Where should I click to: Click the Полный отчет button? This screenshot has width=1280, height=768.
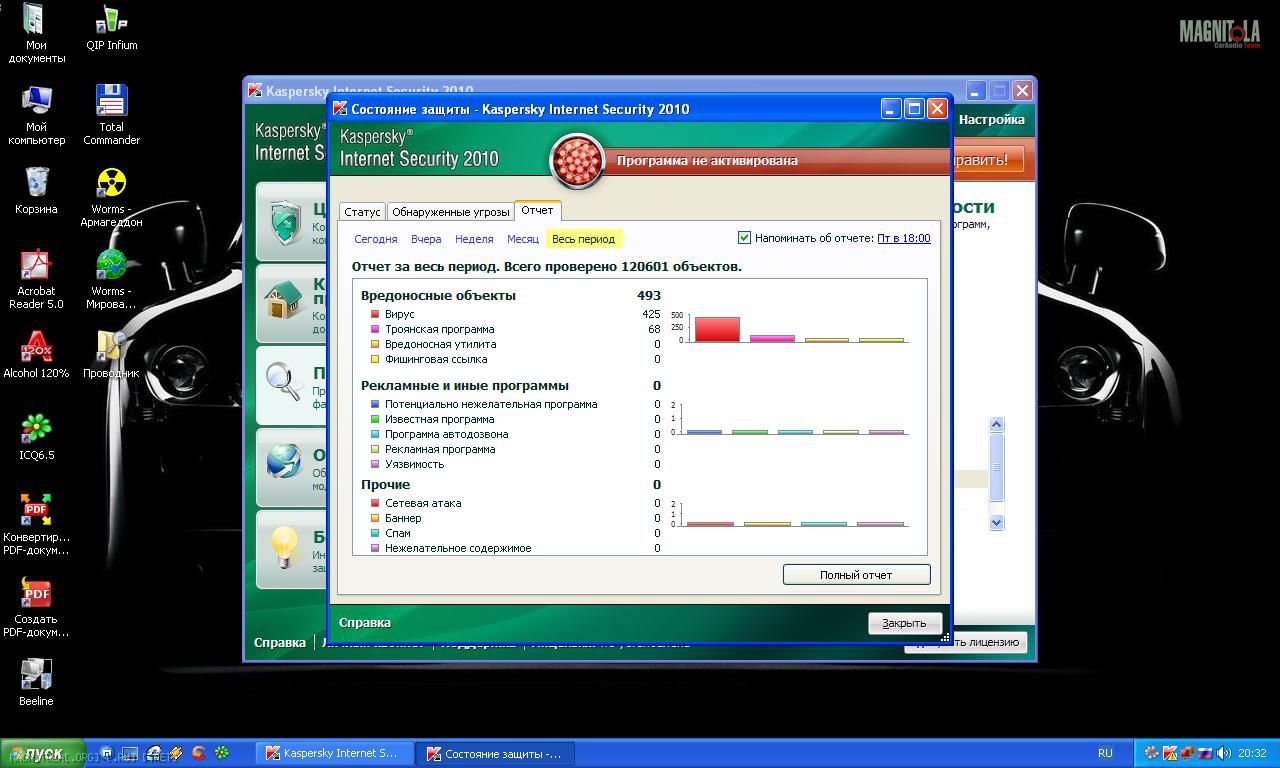[x=856, y=575]
